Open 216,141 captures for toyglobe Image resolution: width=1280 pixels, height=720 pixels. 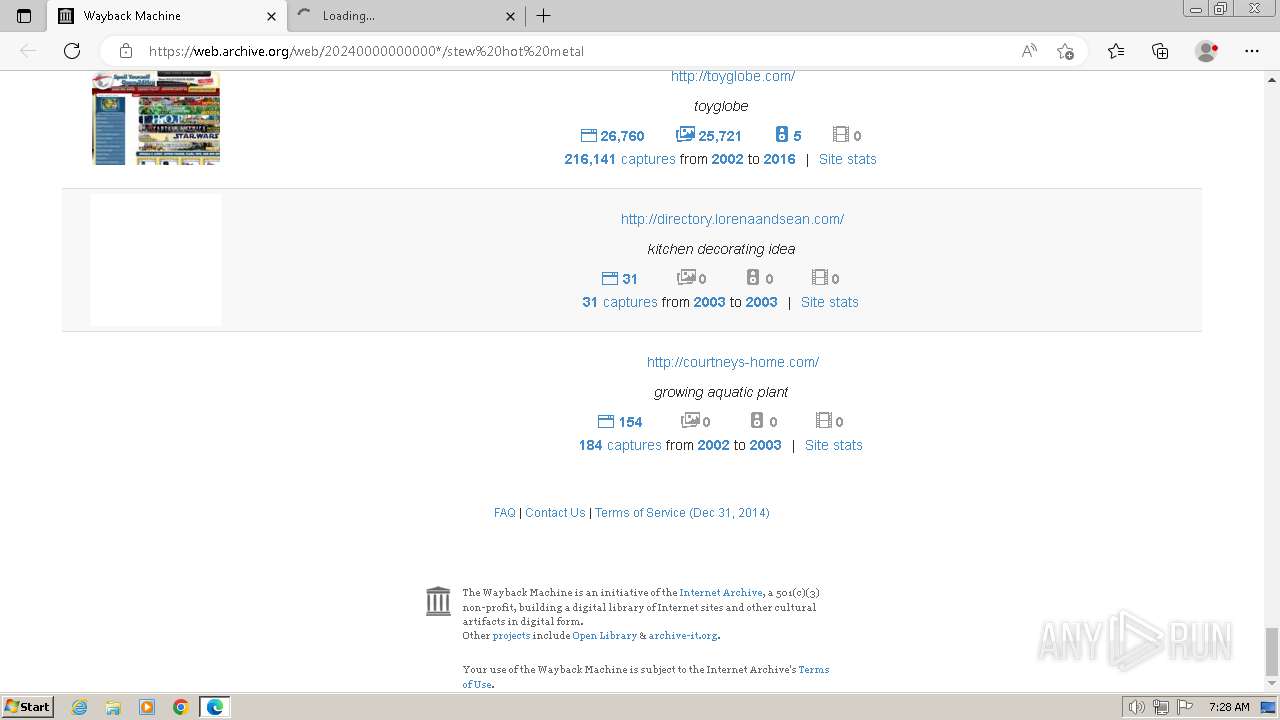(x=620, y=159)
